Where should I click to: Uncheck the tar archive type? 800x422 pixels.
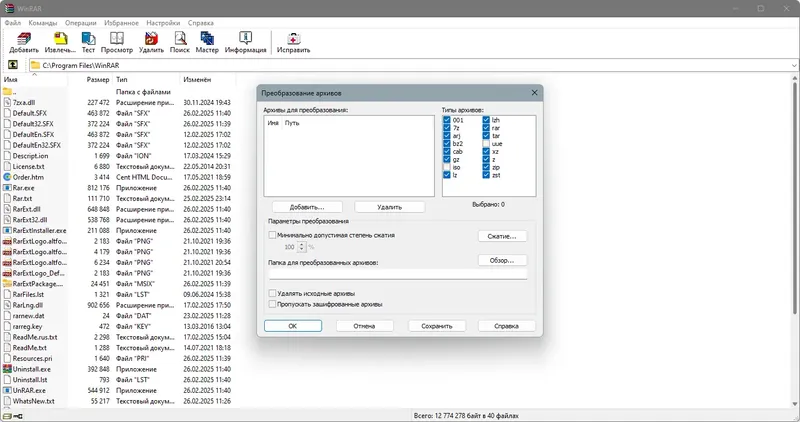pos(486,136)
